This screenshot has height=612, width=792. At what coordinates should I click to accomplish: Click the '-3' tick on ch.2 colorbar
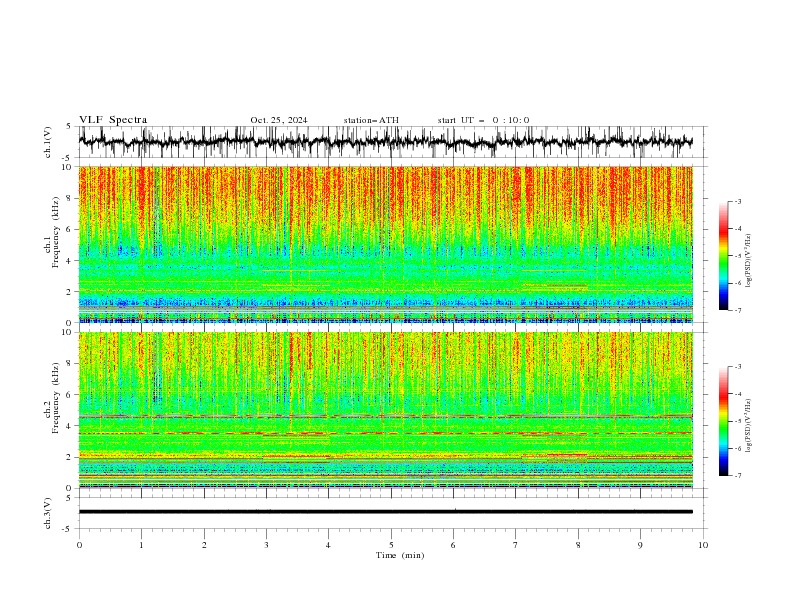[x=738, y=367]
